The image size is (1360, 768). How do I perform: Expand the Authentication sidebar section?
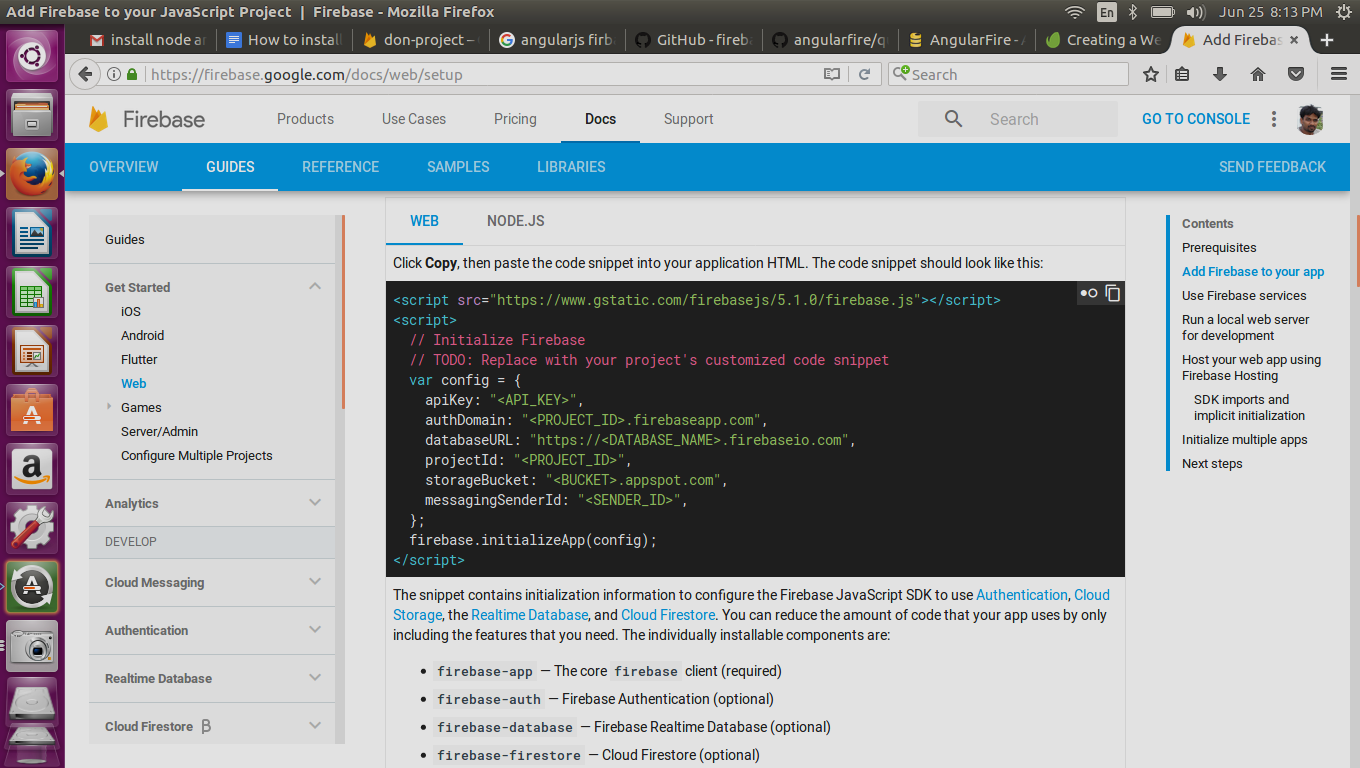(315, 630)
